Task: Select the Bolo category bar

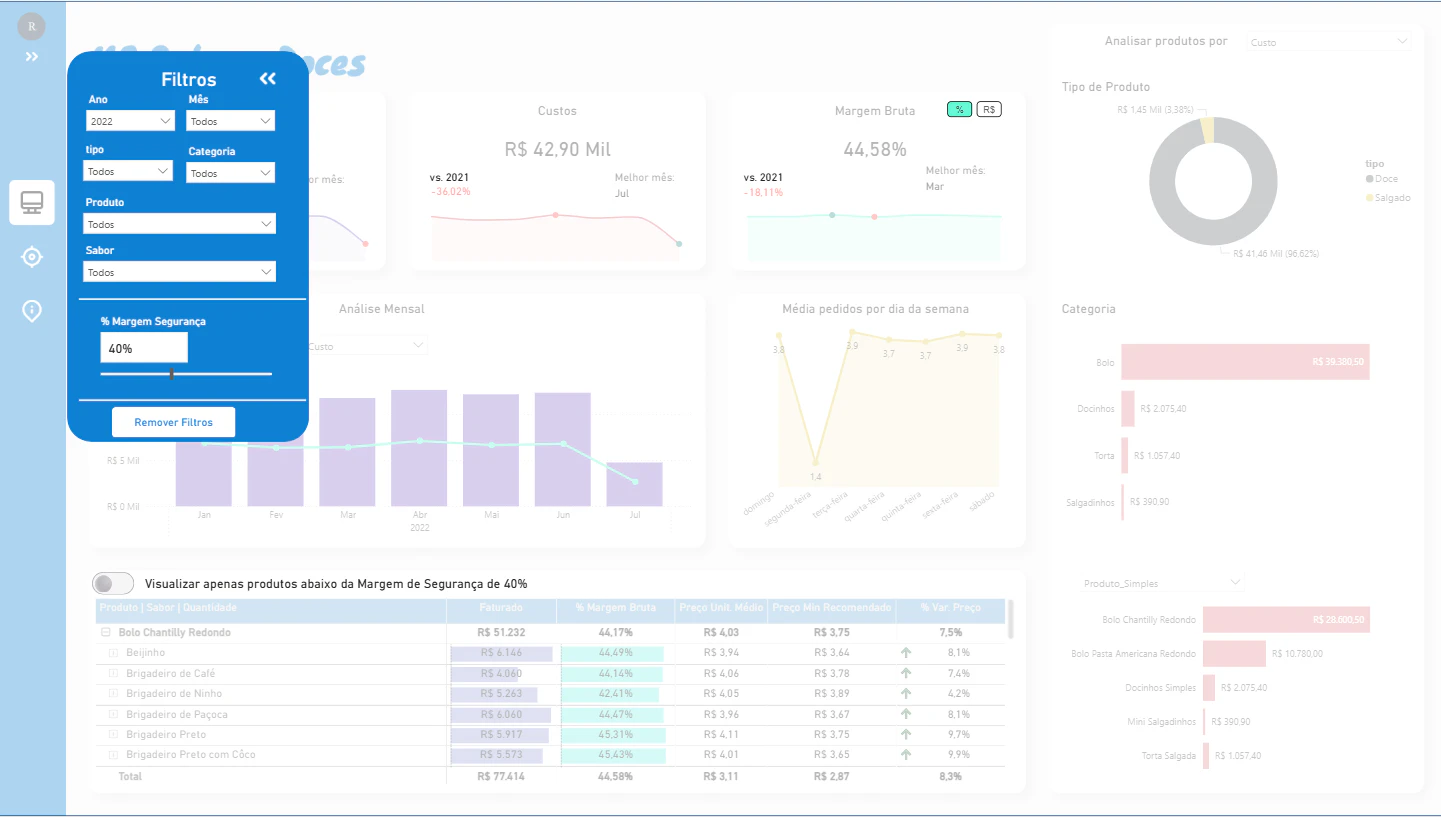Action: [1245, 362]
